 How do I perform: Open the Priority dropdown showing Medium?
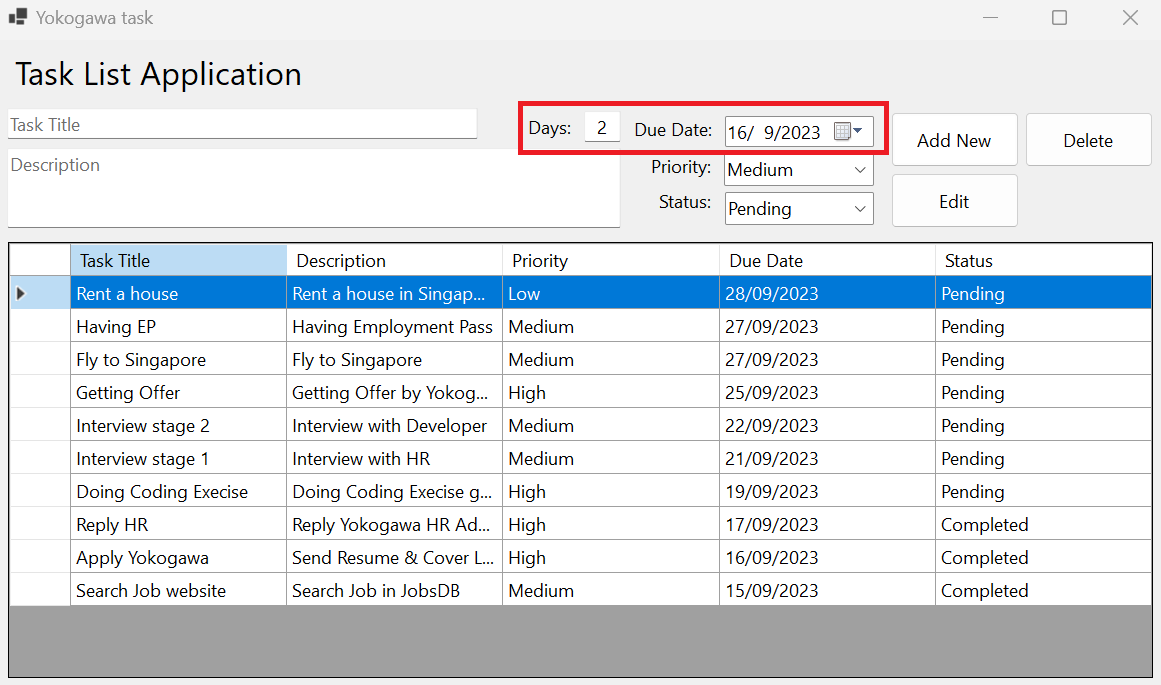point(797,168)
